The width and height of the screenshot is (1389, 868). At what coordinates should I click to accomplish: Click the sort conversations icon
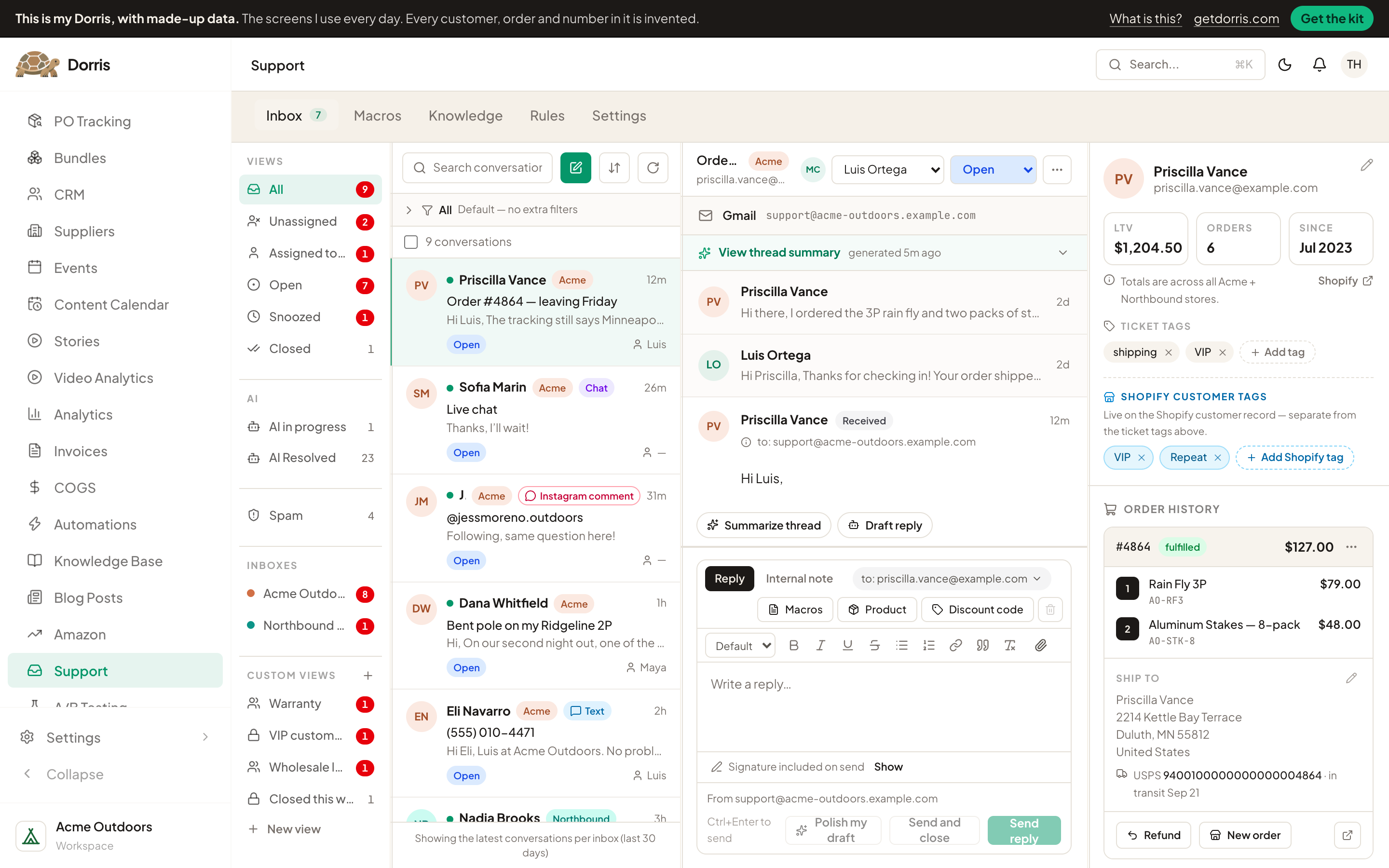(x=614, y=168)
